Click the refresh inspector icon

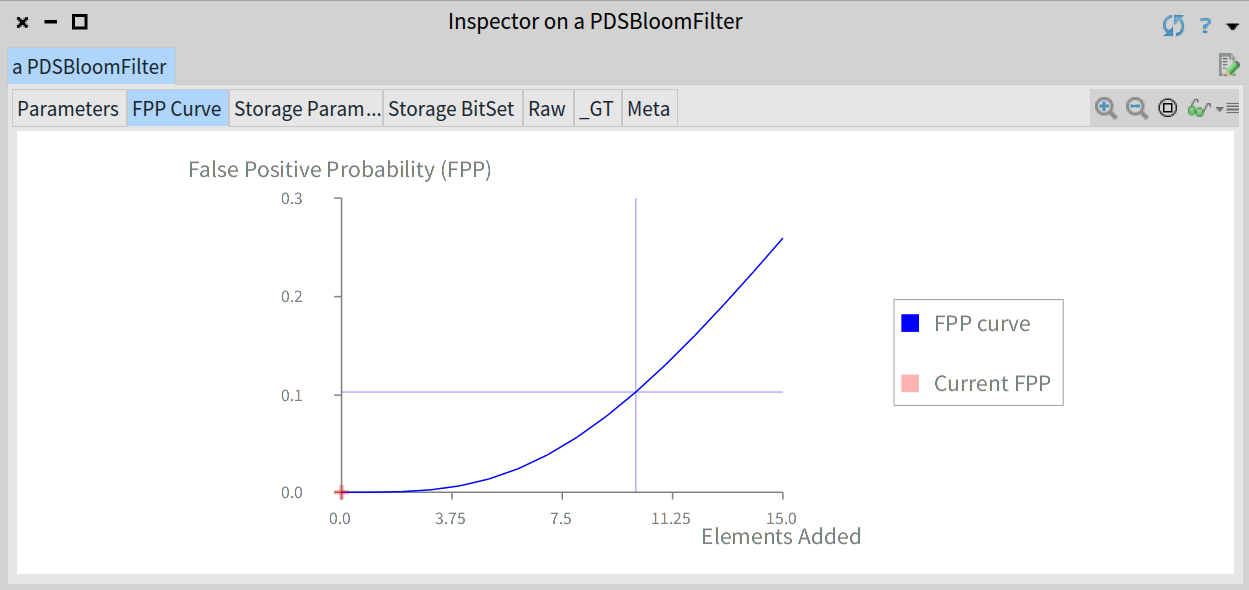point(1174,26)
